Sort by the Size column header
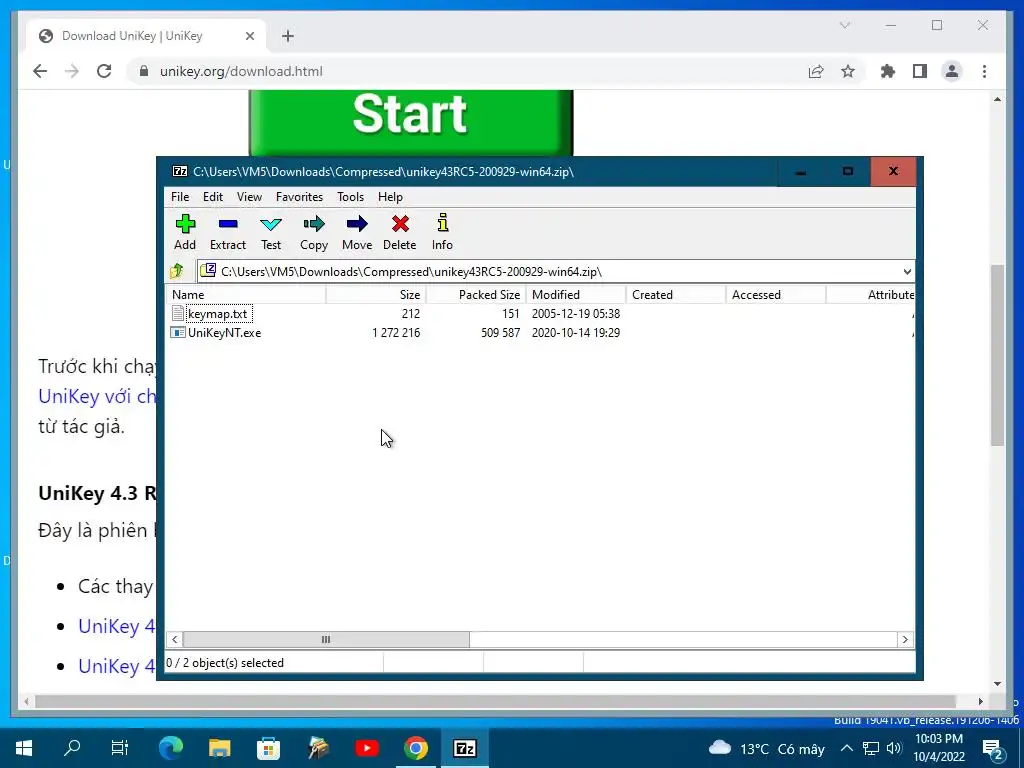 (376, 295)
